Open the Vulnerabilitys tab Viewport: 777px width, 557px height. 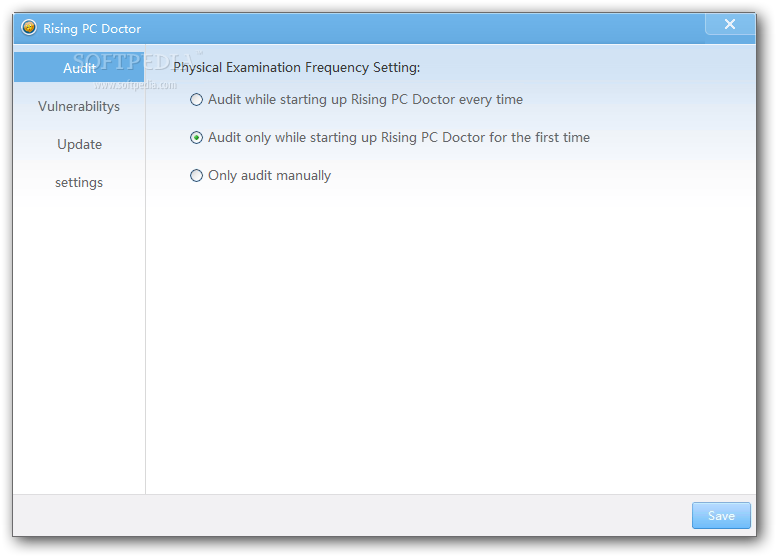click(x=79, y=106)
